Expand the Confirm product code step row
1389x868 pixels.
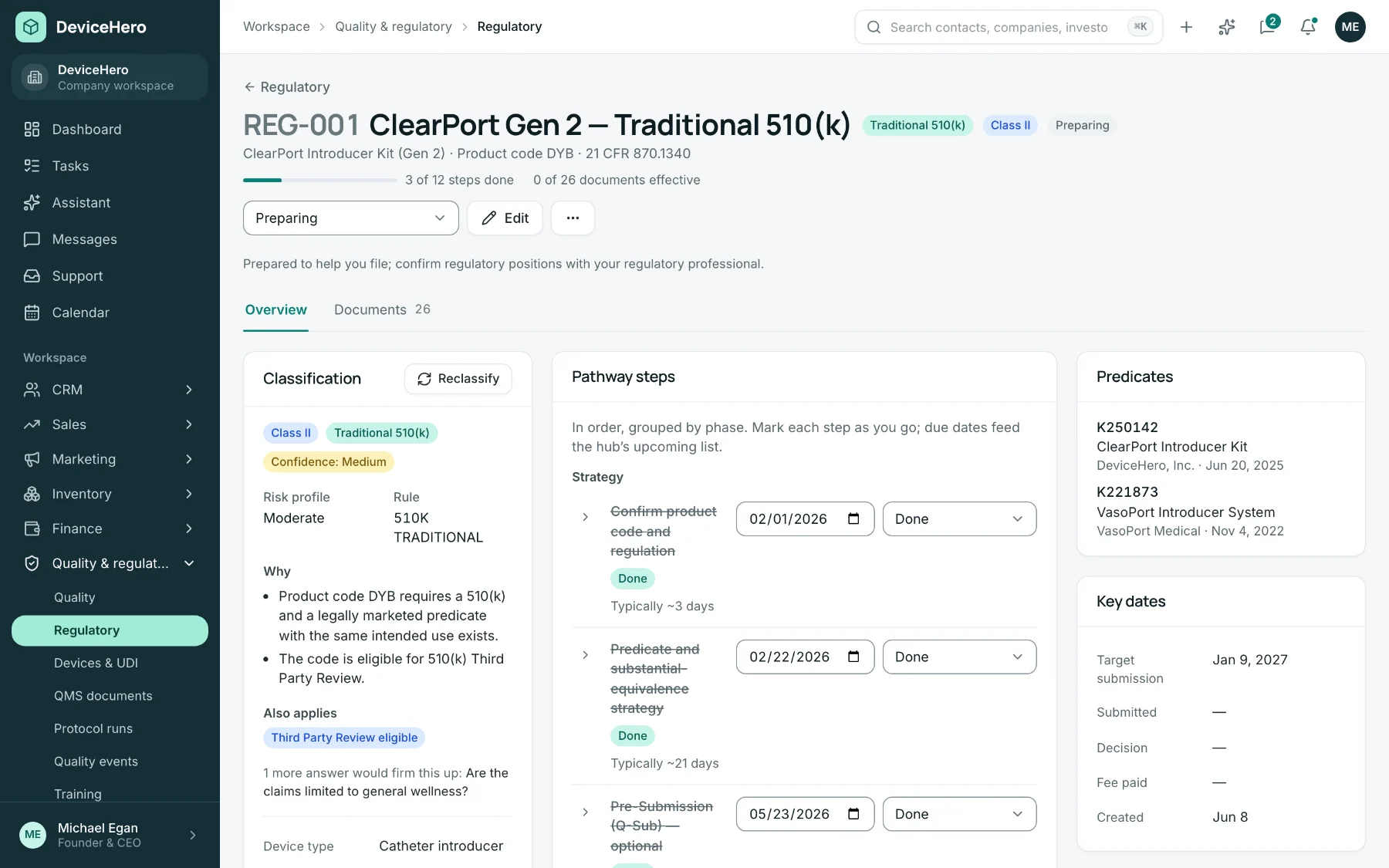(x=585, y=517)
